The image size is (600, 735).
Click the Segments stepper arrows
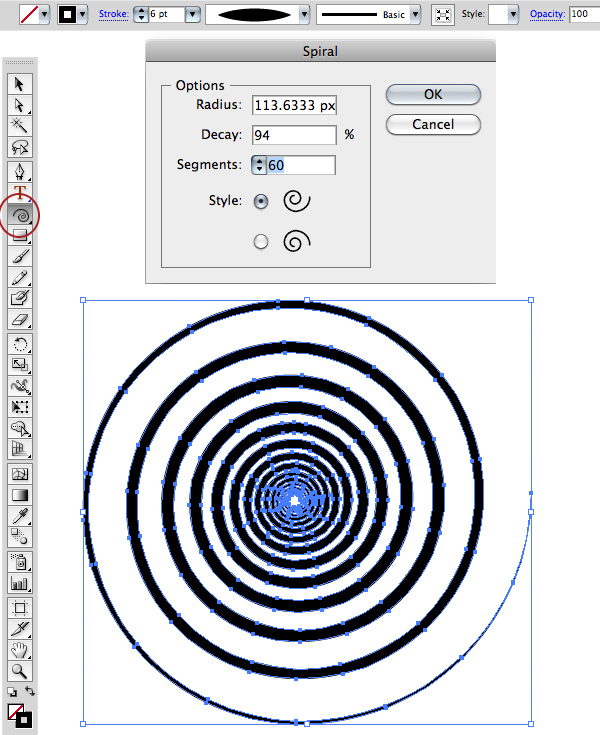click(260, 165)
